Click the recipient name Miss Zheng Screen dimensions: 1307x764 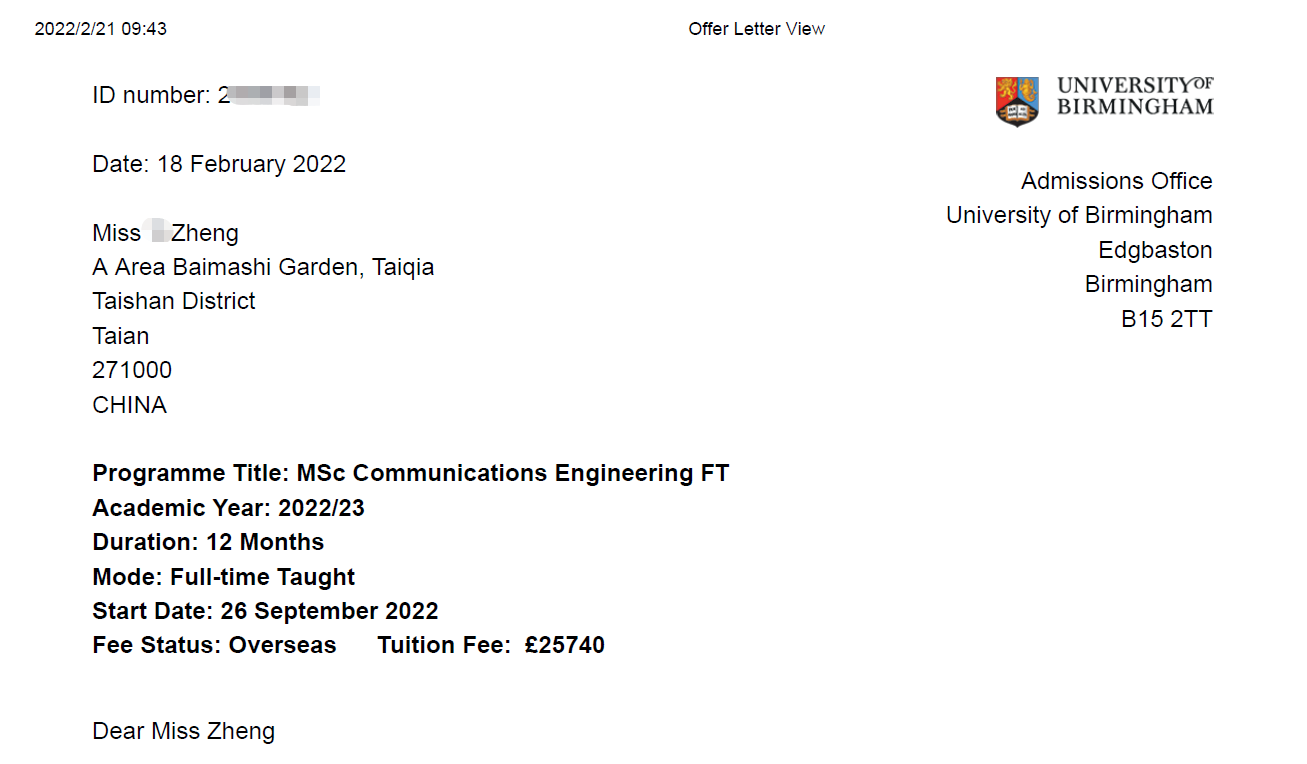coord(166,233)
